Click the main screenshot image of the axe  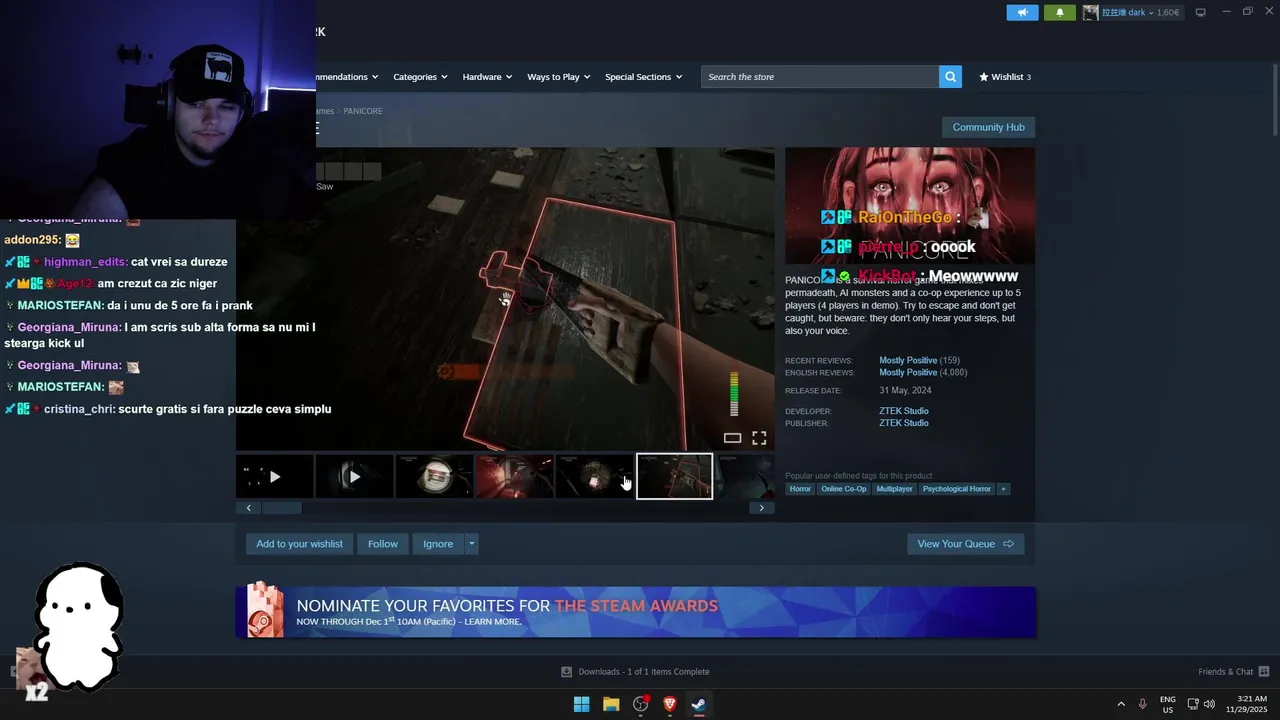(x=505, y=299)
